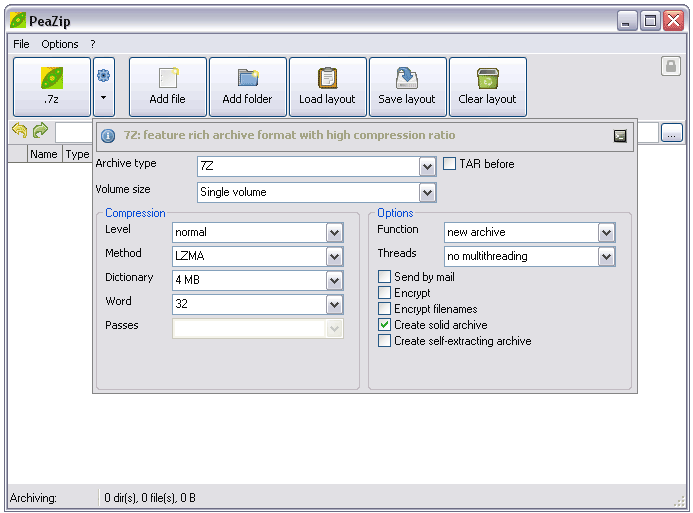The image size is (693, 513).
Task: Expand the Dictionary dropdown showing 4 MB
Action: pyautogui.click(x=335, y=280)
